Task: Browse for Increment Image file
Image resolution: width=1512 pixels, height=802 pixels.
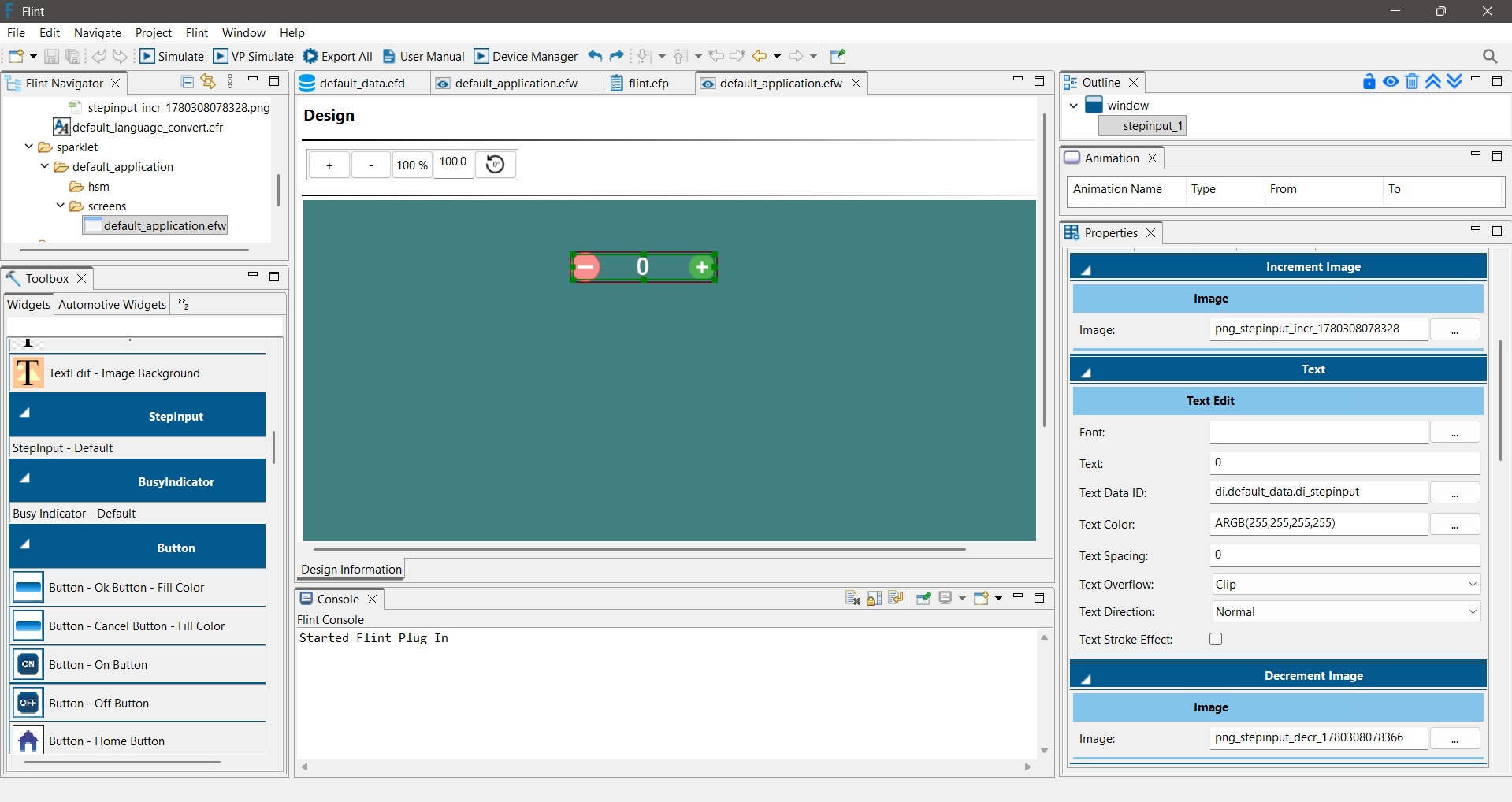Action: click(1454, 329)
